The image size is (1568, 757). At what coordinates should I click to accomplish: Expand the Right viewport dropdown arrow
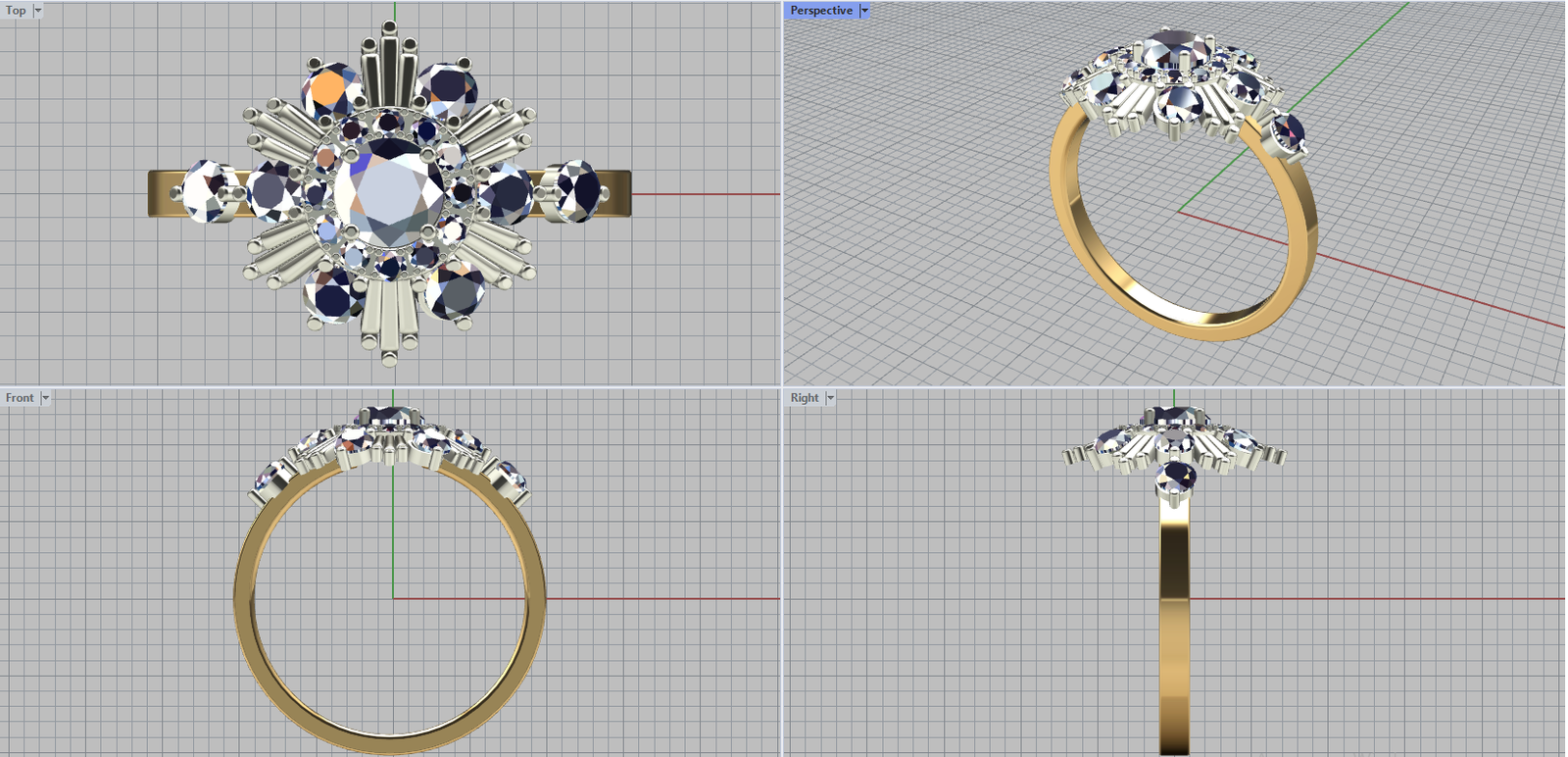click(830, 398)
